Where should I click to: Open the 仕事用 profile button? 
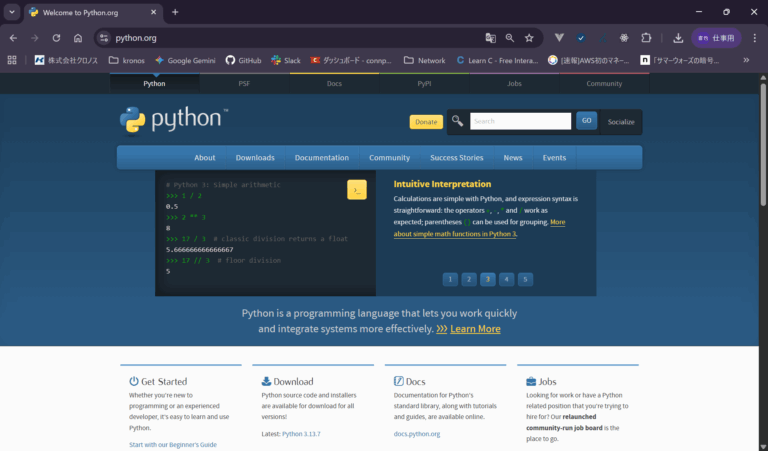(x=716, y=38)
